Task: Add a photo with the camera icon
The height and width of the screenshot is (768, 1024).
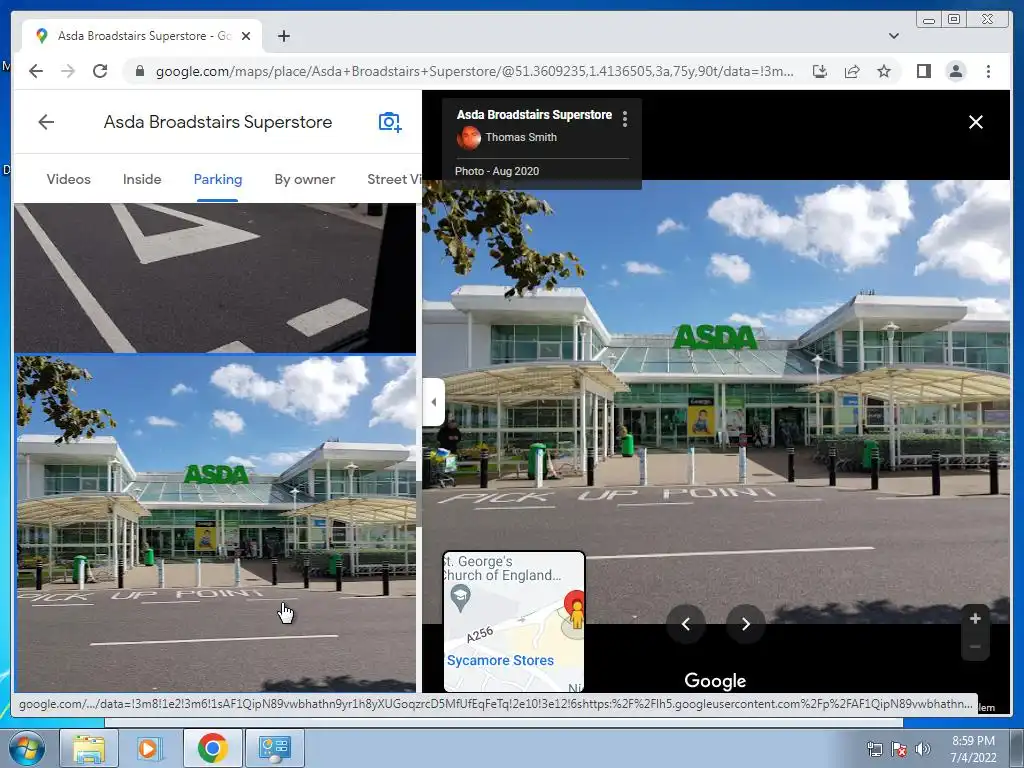Action: (390, 122)
